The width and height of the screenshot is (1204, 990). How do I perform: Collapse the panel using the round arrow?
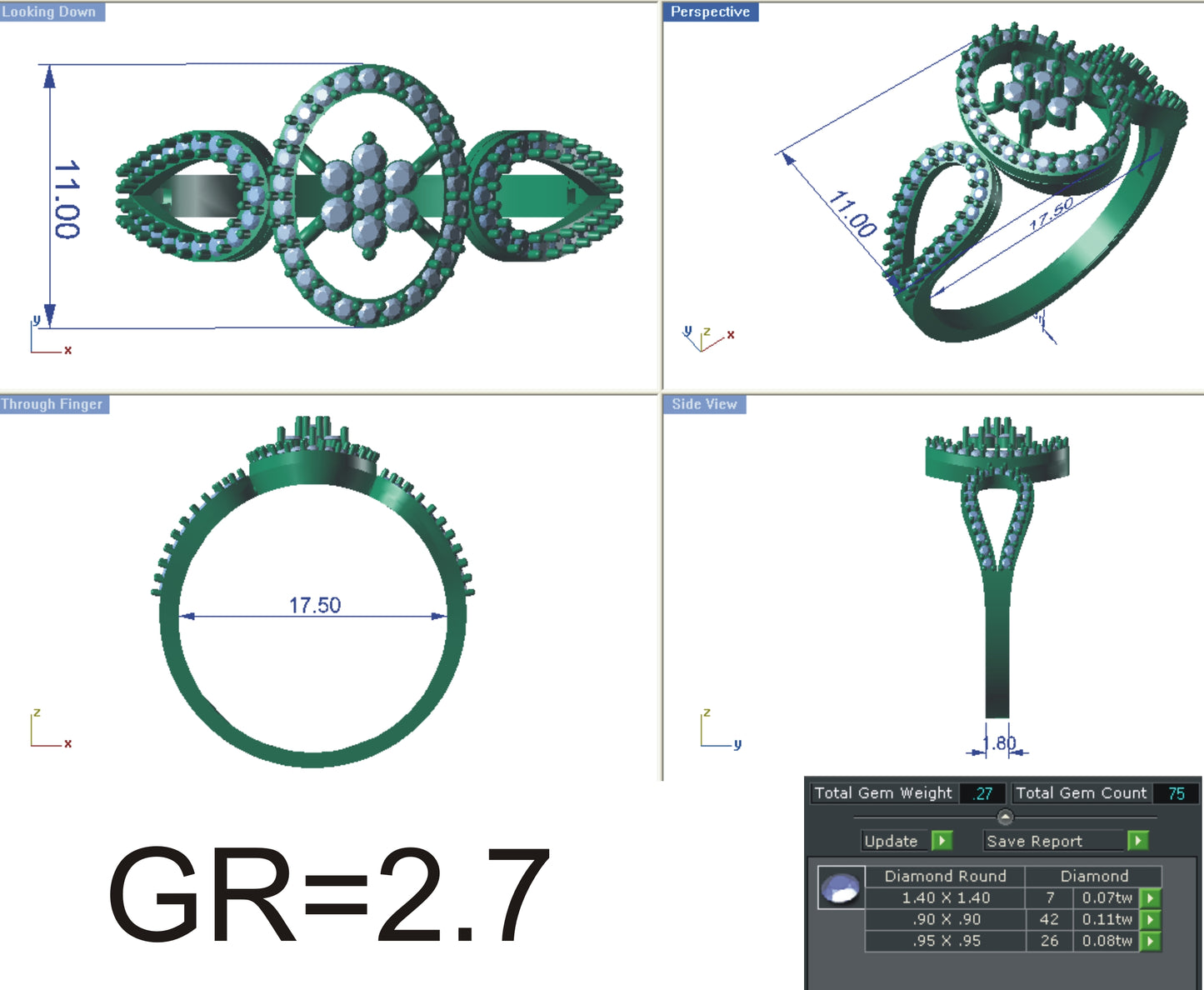click(1005, 817)
